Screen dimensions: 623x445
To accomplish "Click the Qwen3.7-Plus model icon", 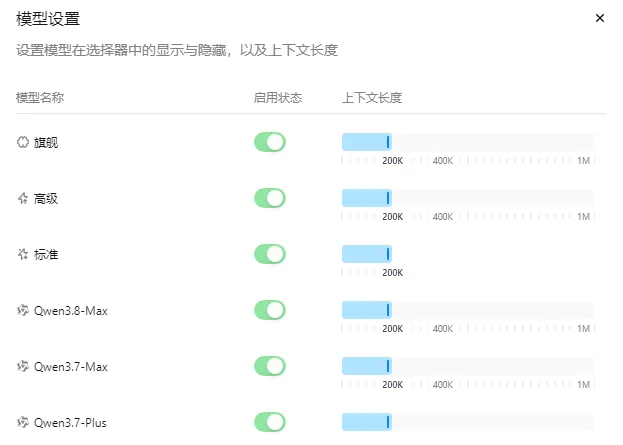I will (x=23, y=422).
